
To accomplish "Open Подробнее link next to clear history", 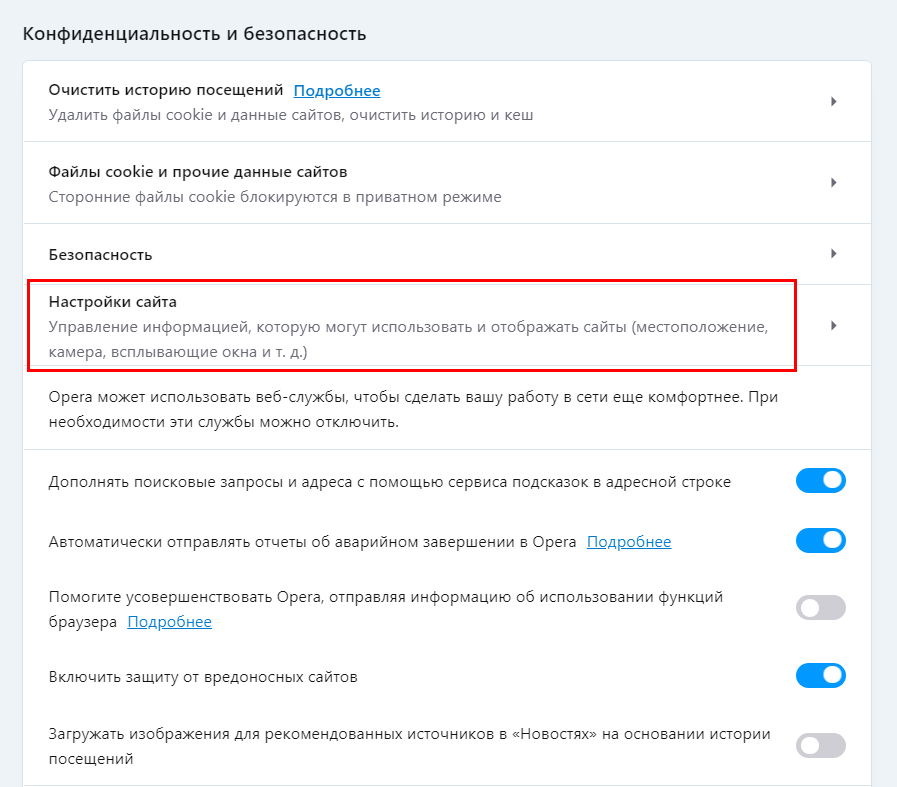I will (336, 91).
